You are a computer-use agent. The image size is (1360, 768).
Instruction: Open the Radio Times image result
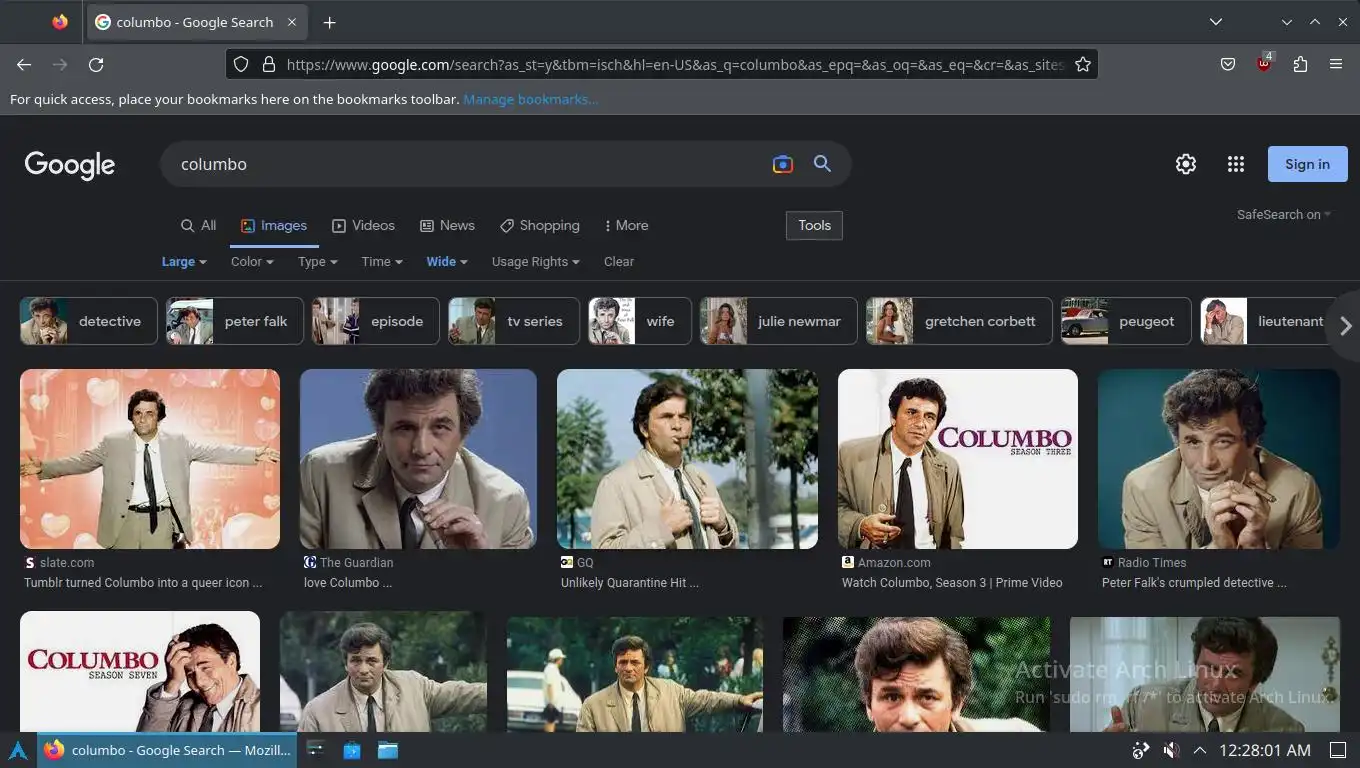[1219, 459]
